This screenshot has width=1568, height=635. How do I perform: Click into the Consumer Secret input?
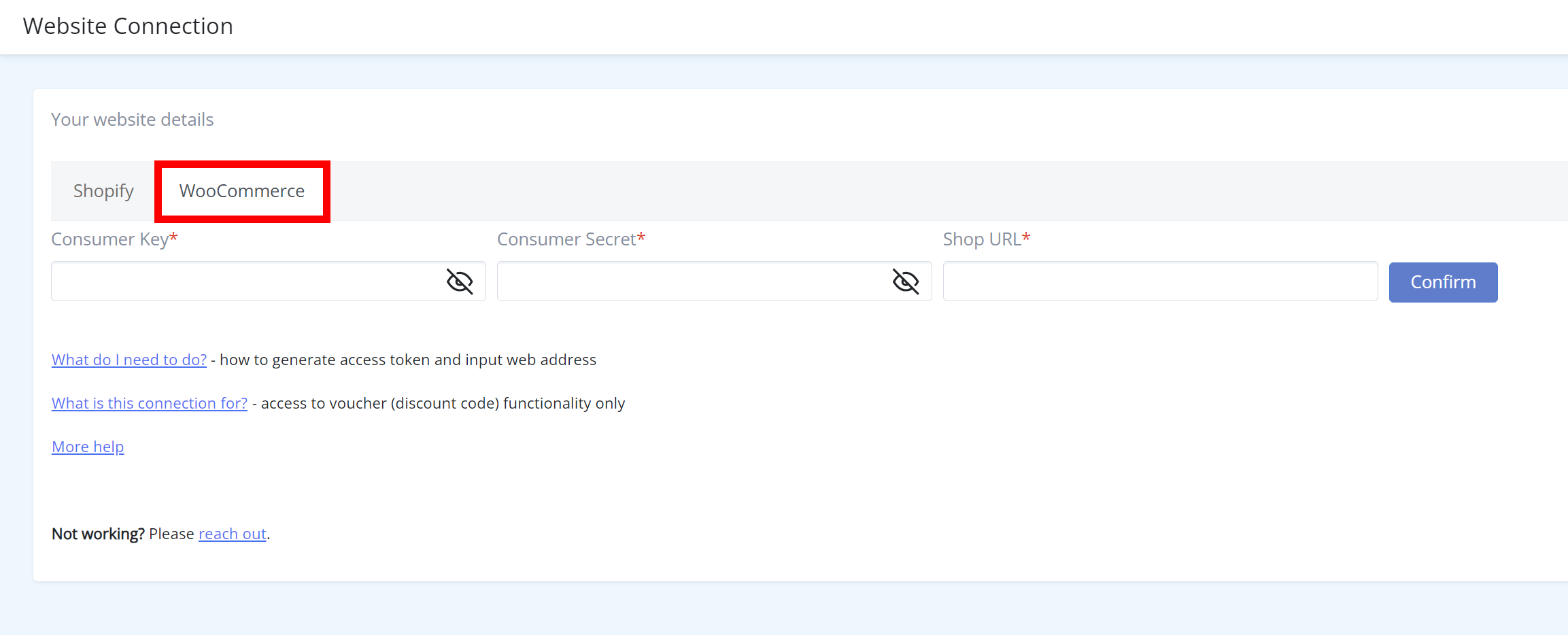pos(715,281)
